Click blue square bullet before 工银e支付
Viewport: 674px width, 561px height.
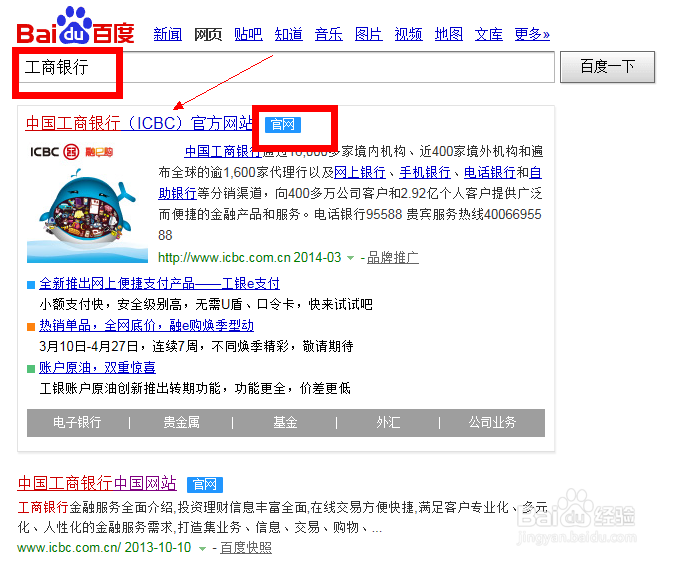coord(31,285)
